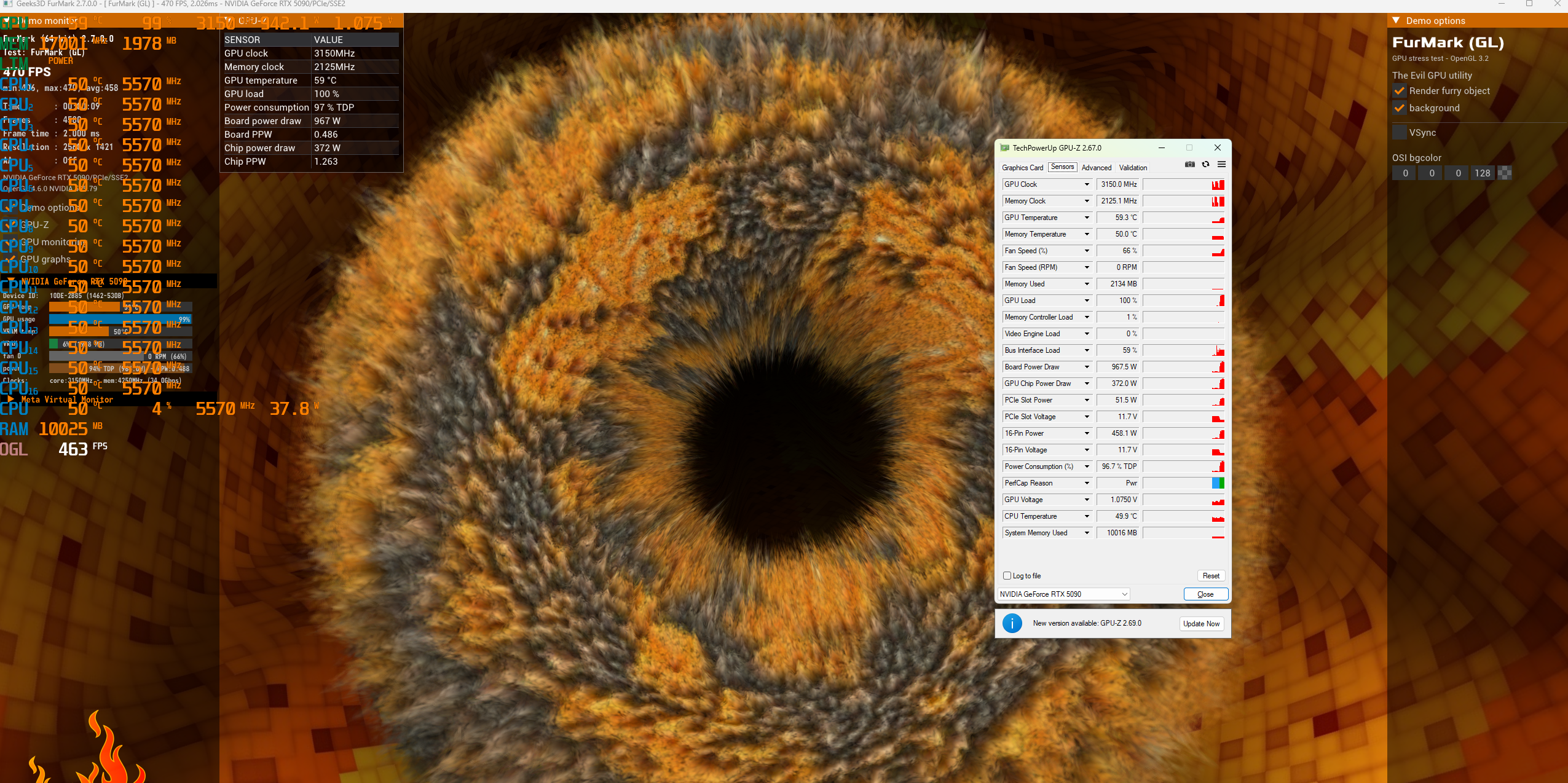Click the GPU-Z graphics card title icon
This screenshot has height=783, width=1568.
point(1005,148)
